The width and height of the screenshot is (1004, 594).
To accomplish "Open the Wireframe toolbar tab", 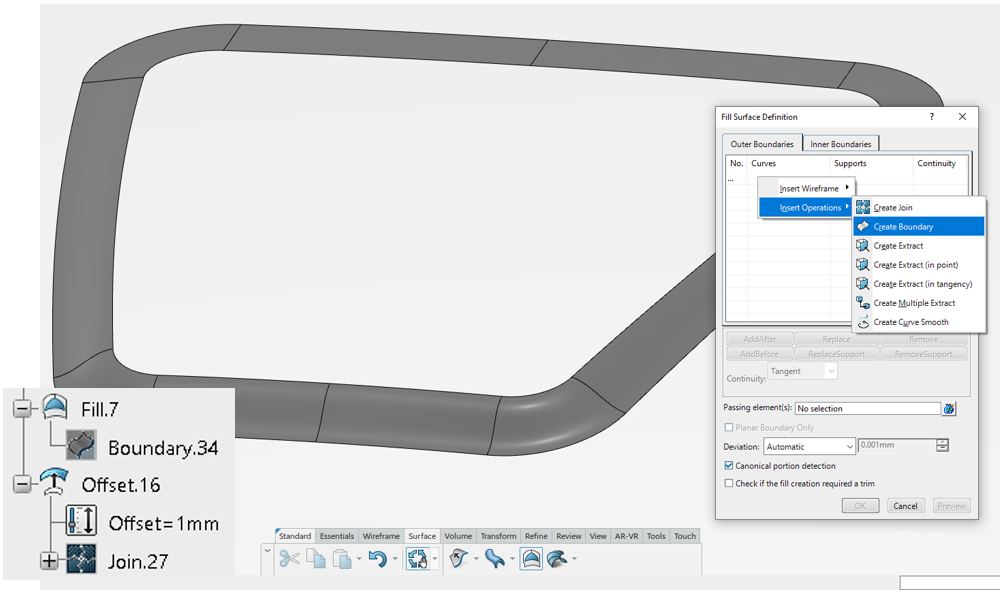I will [x=381, y=536].
